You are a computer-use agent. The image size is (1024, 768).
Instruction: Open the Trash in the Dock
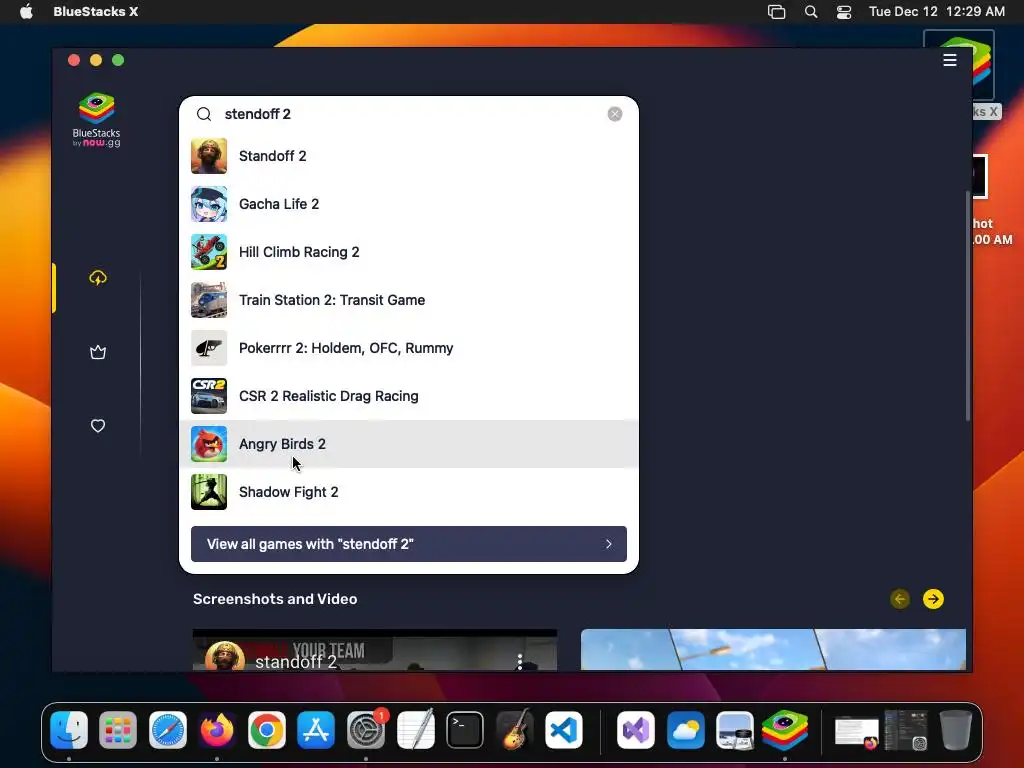click(x=955, y=729)
